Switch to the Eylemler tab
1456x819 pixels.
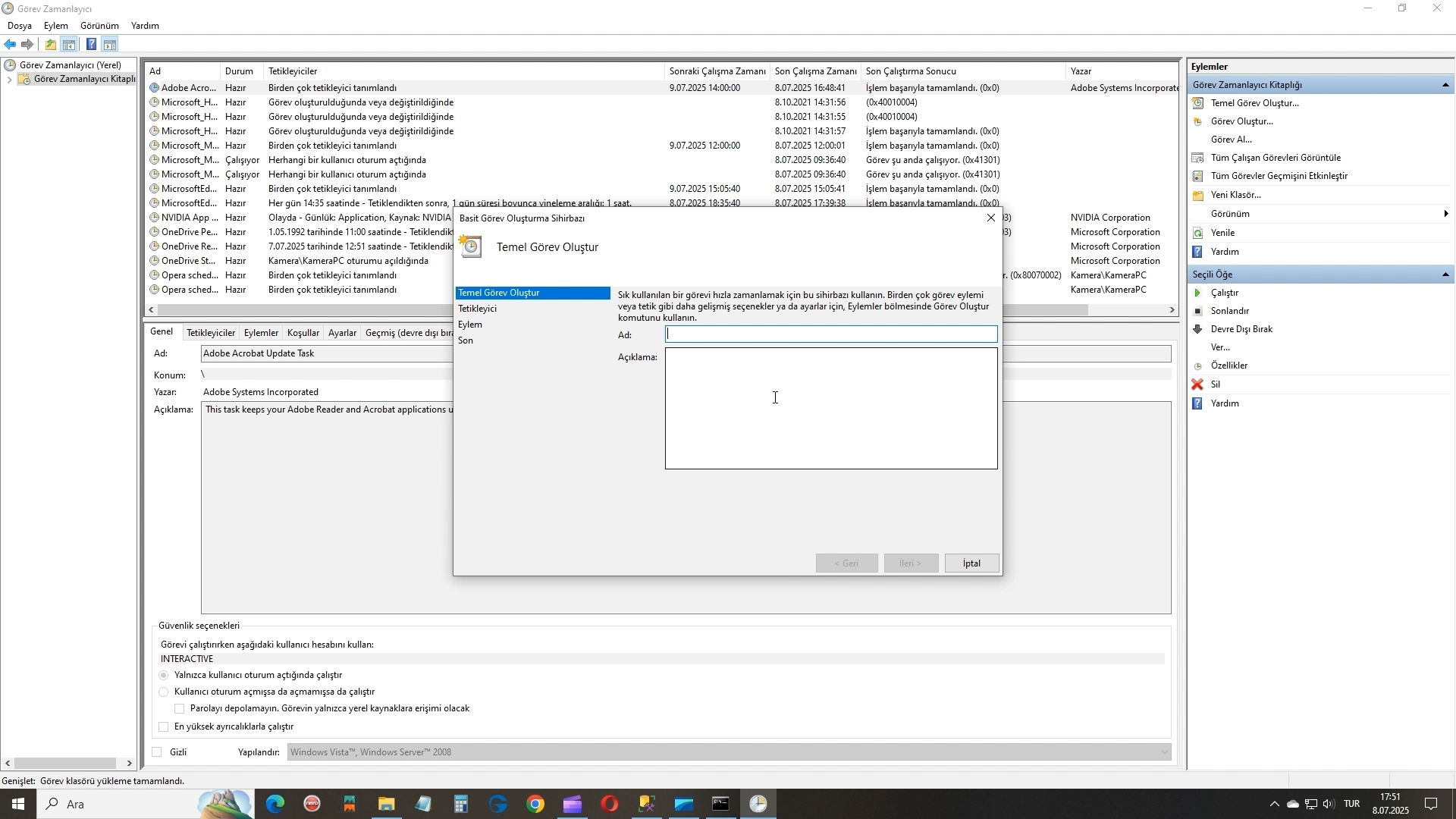[261, 333]
